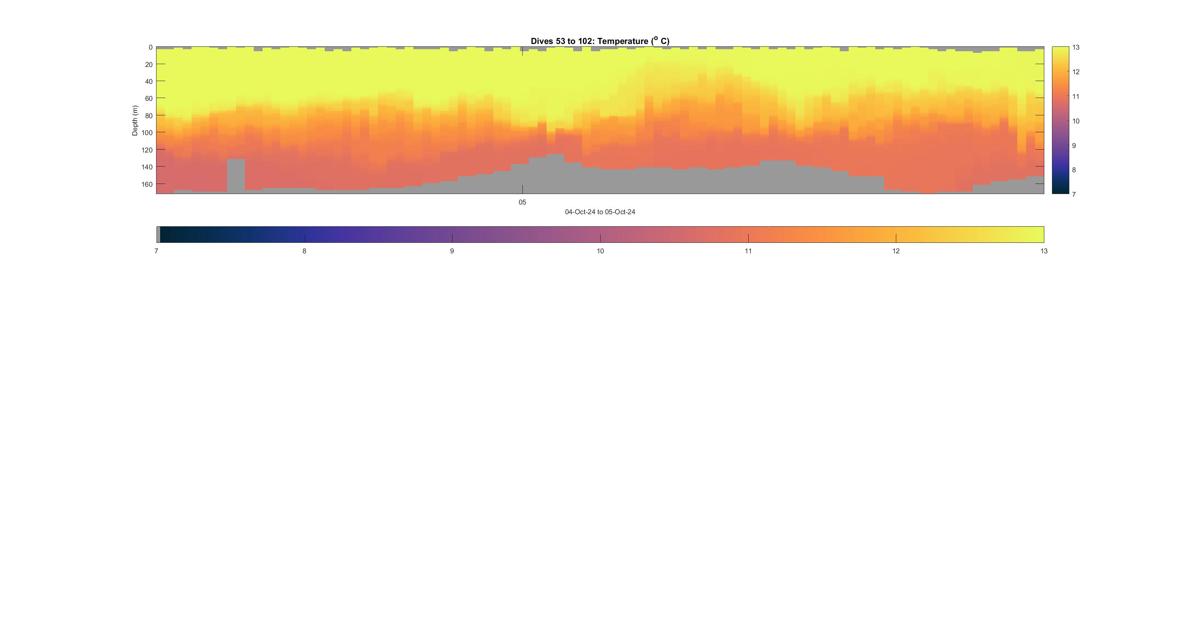The width and height of the screenshot is (1200, 622).
Task: Click the depth axis tick label "120"
Action: [x=146, y=150]
